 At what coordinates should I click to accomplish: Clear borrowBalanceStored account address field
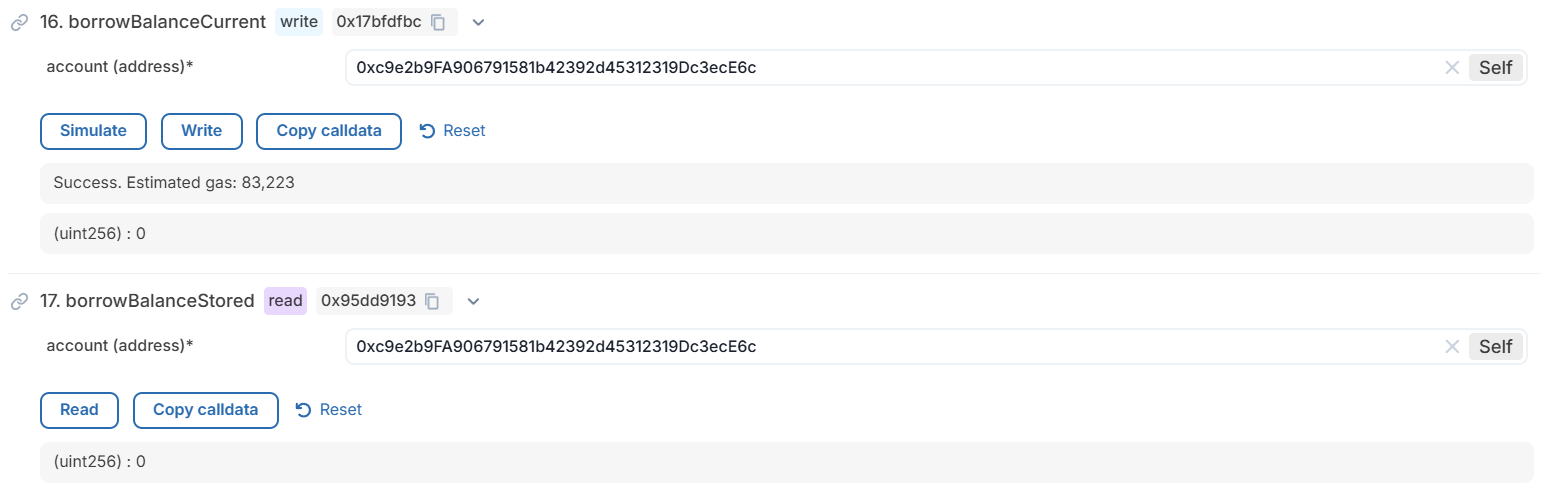click(x=1452, y=347)
